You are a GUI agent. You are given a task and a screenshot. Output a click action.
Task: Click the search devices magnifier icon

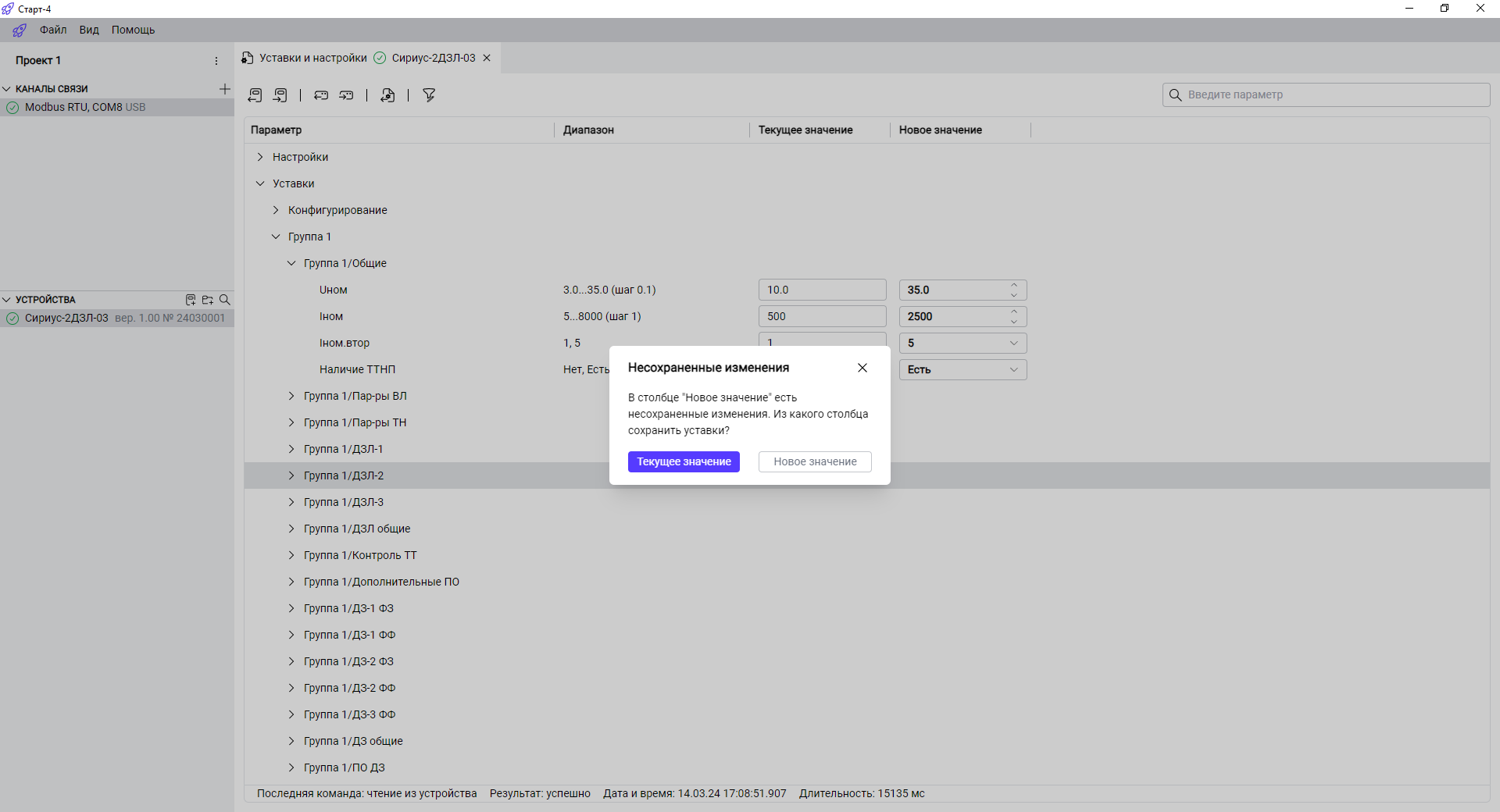pyautogui.click(x=225, y=300)
